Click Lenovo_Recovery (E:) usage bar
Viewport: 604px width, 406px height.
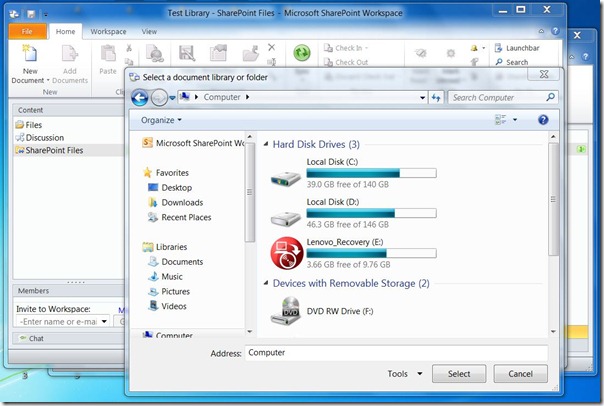[x=371, y=253]
